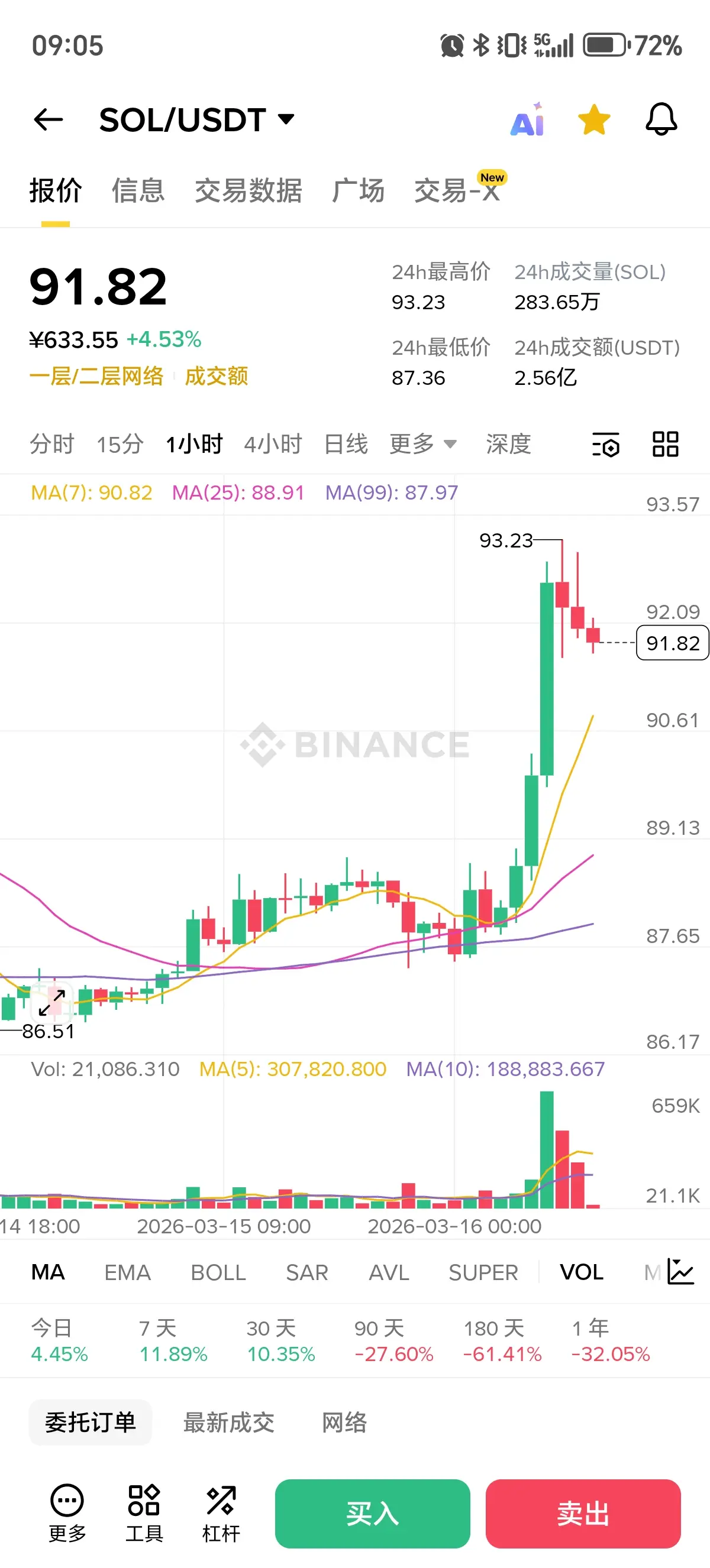Expand the SOL/USDT pair selector
710x1568 pixels.
[197, 119]
